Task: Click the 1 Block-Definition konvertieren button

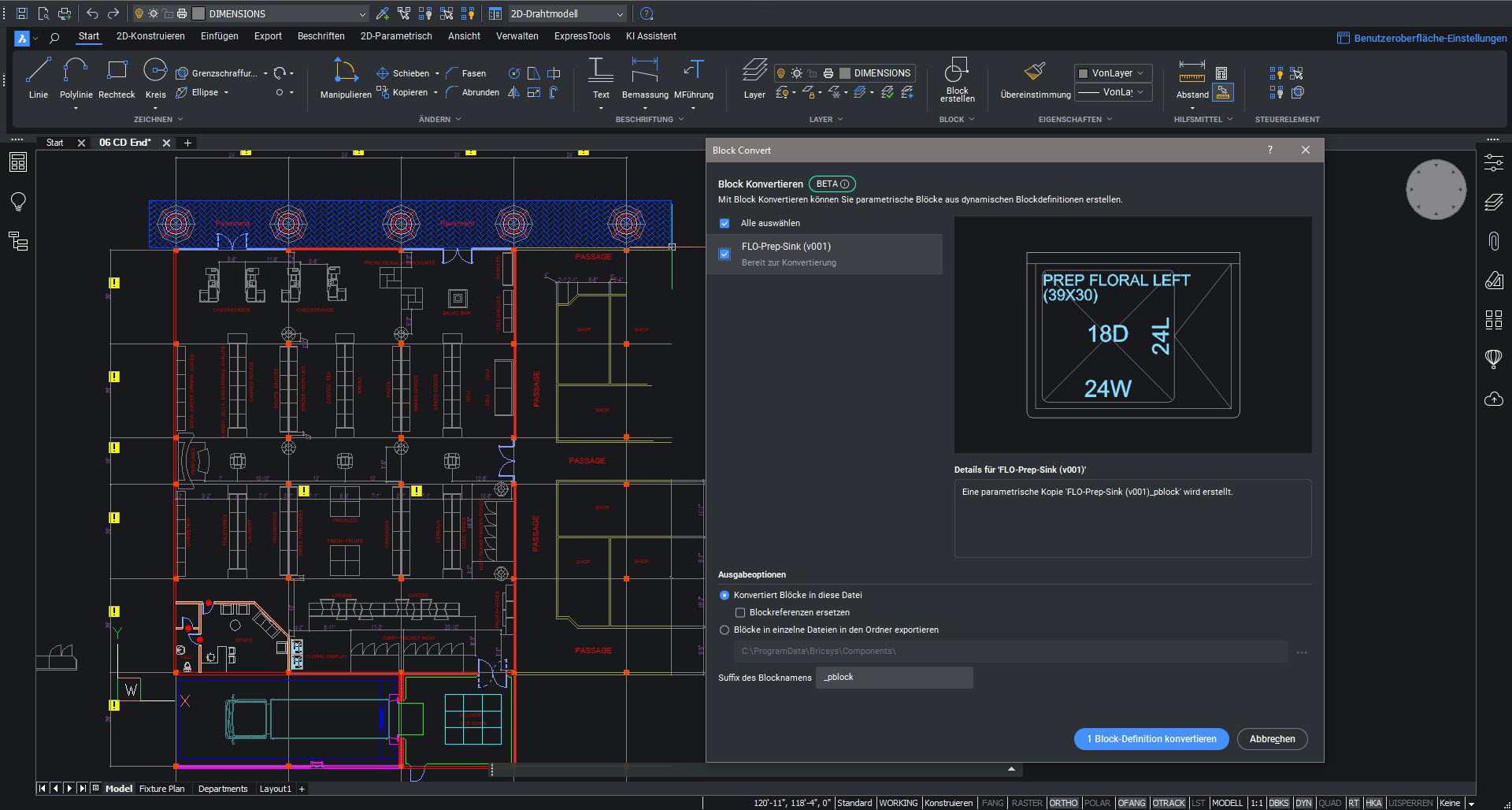Action: tap(1151, 739)
